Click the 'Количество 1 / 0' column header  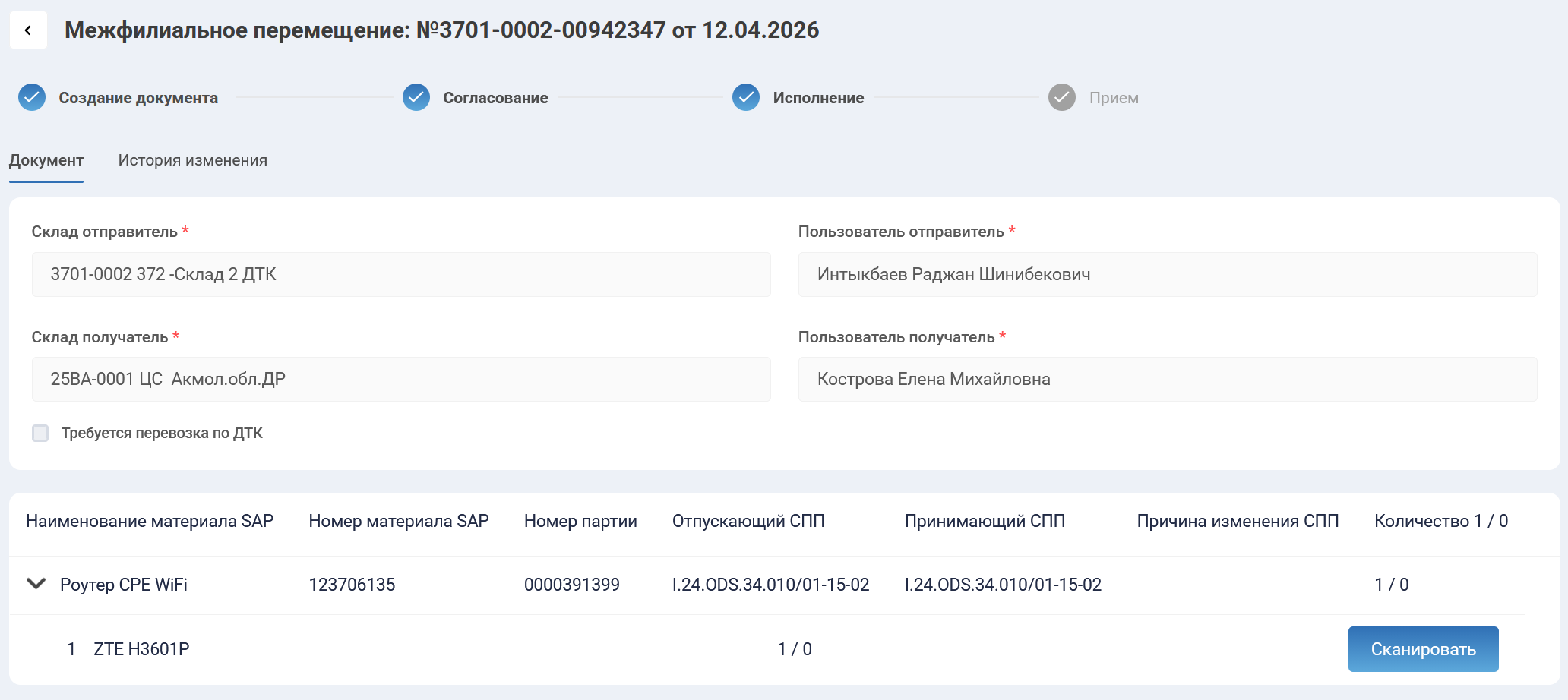(x=1440, y=521)
